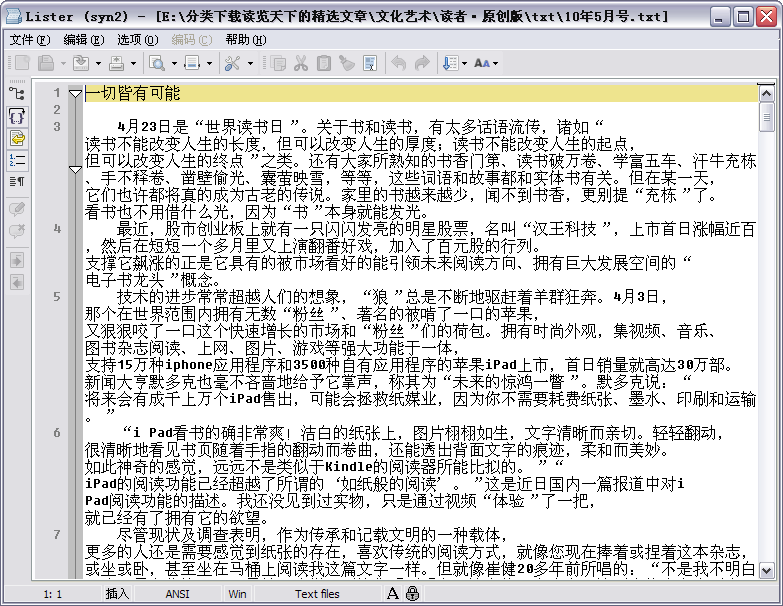
Task: Open the 编码(C) menu
Action: [192, 39]
